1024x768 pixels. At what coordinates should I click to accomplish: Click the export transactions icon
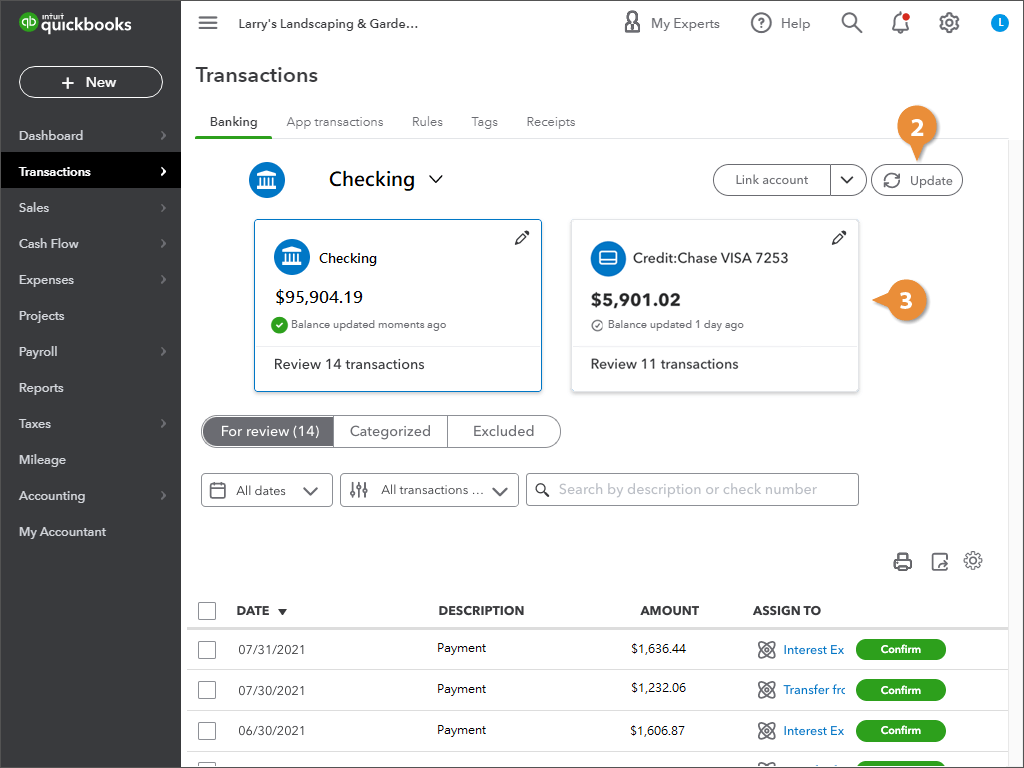(x=939, y=562)
